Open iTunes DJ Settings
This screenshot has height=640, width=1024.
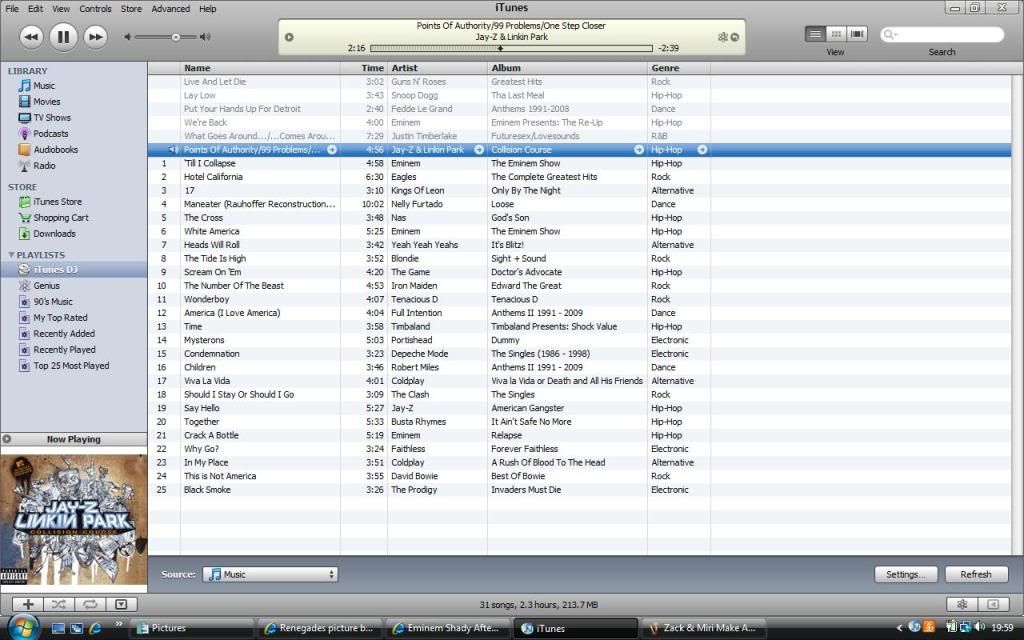[906, 574]
